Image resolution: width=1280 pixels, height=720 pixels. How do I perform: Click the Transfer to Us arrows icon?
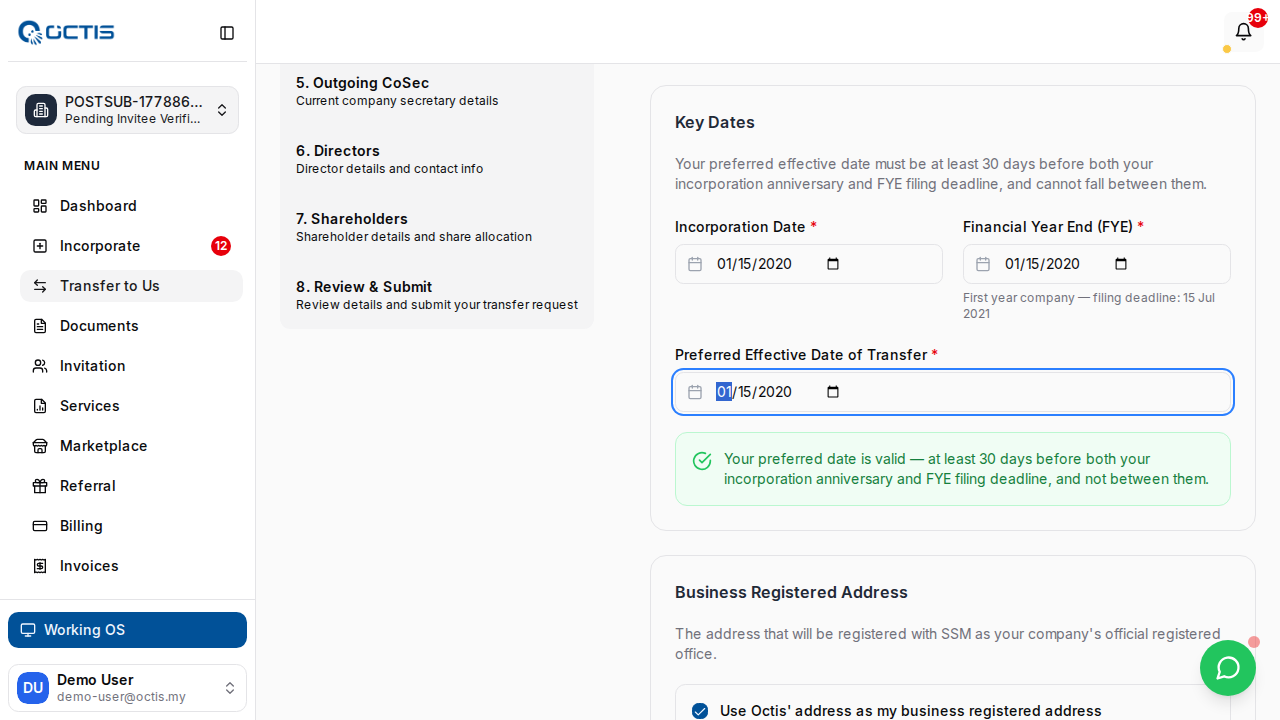[40, 286]
